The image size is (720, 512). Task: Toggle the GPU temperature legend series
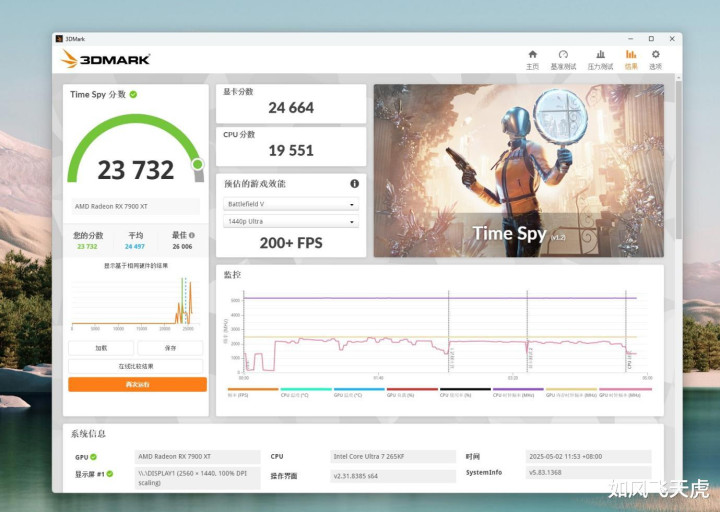(359, 392)
